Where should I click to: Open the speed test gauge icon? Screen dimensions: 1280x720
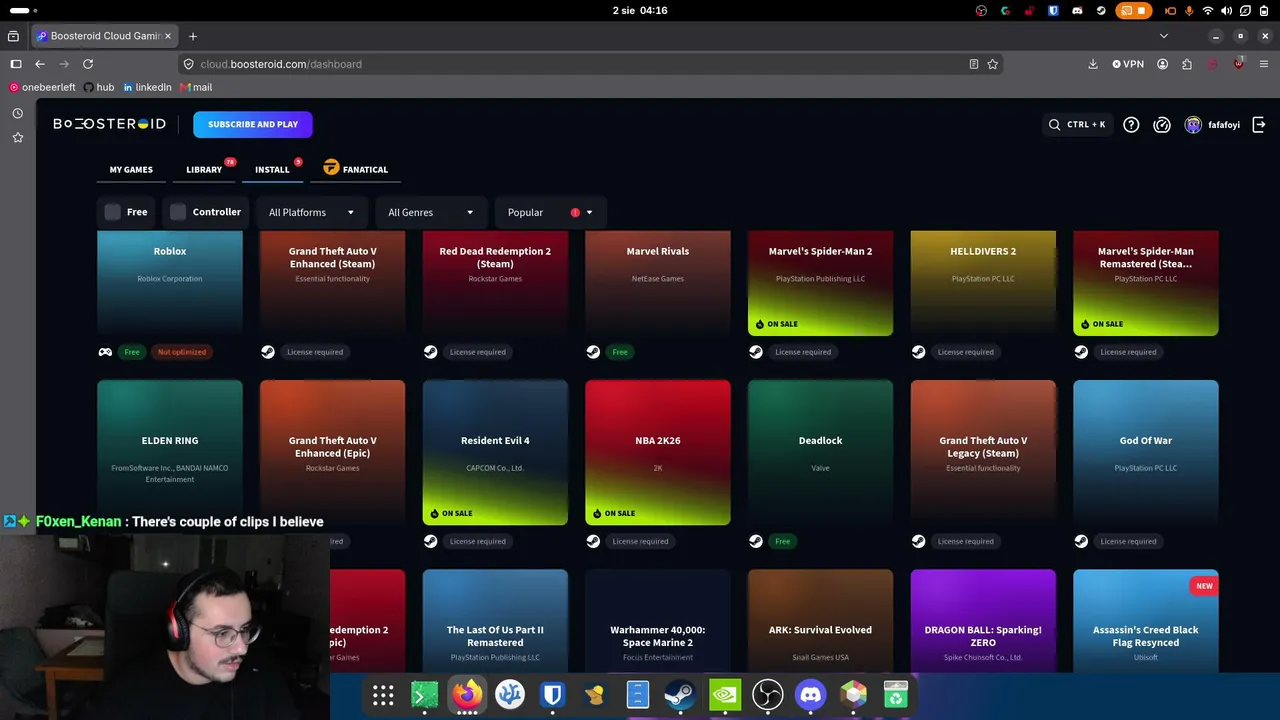pos(1162,125)
